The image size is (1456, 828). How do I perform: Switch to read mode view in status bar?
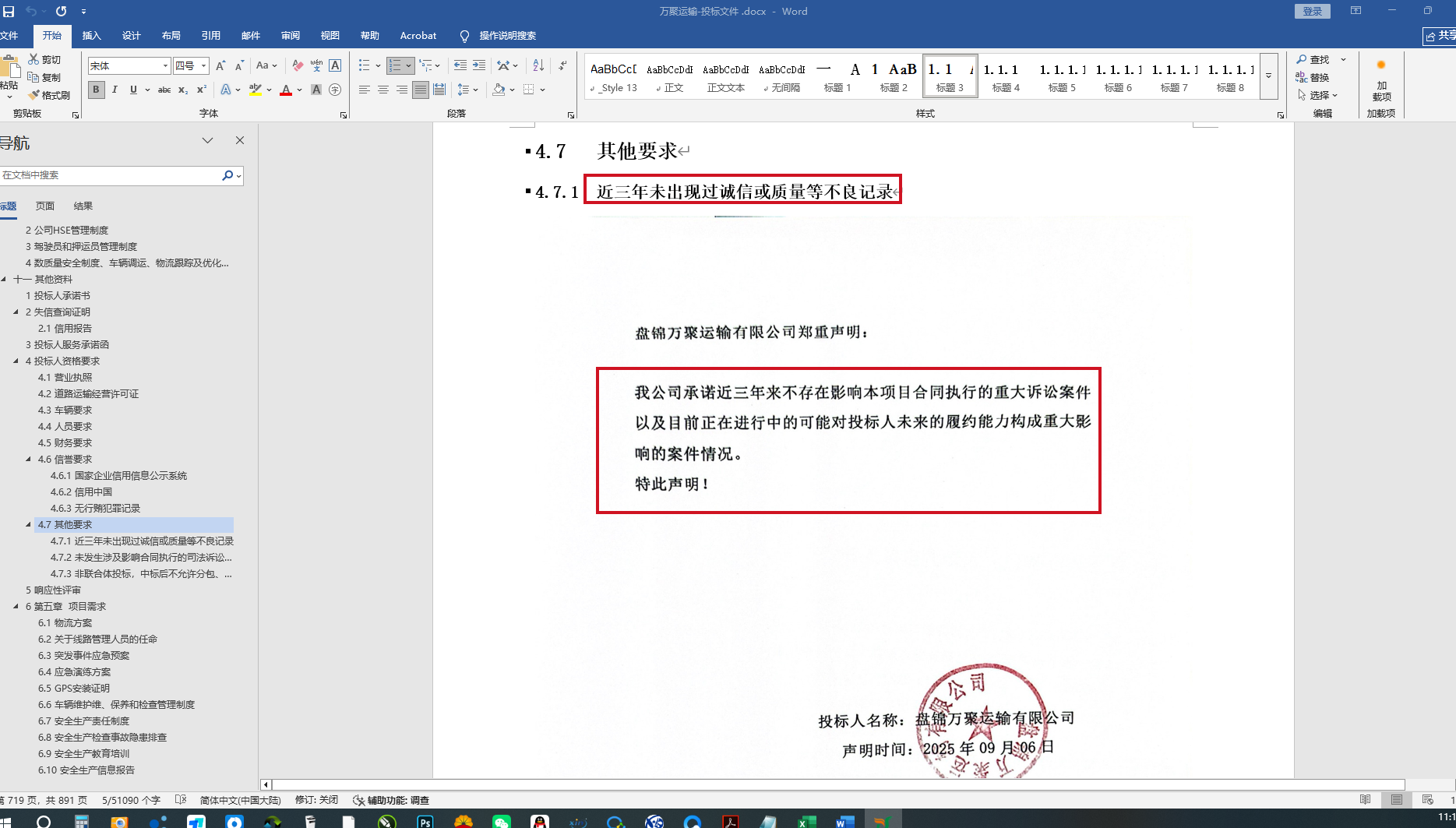[1365, 800]
